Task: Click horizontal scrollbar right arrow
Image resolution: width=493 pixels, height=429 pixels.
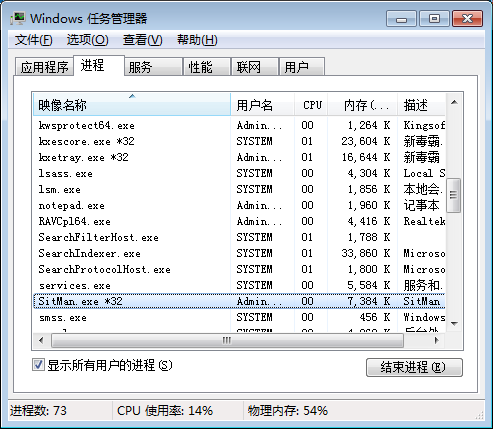Action: pyautogui.click(x=437, y=340)
